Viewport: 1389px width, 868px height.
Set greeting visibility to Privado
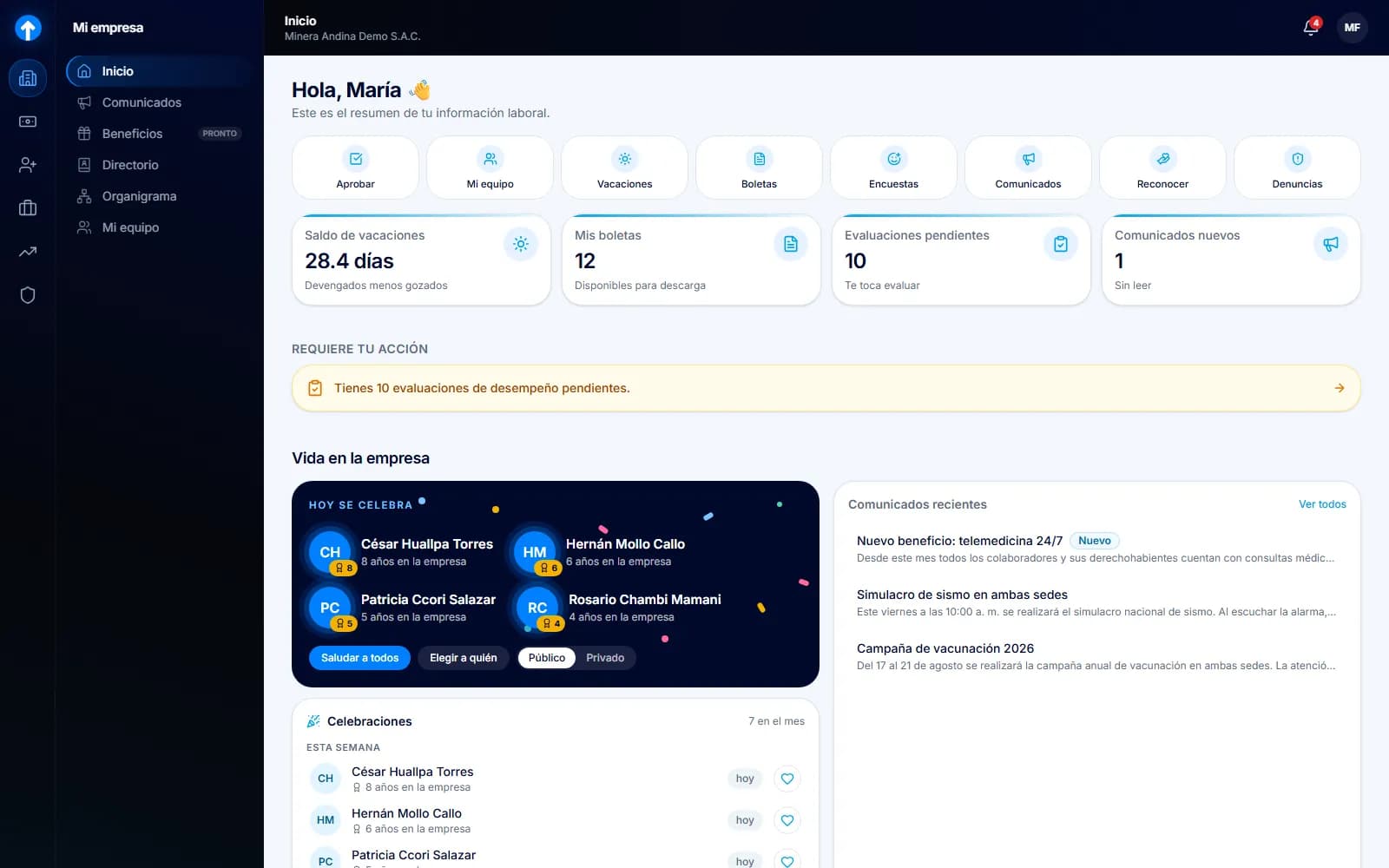tap(605, 658)
